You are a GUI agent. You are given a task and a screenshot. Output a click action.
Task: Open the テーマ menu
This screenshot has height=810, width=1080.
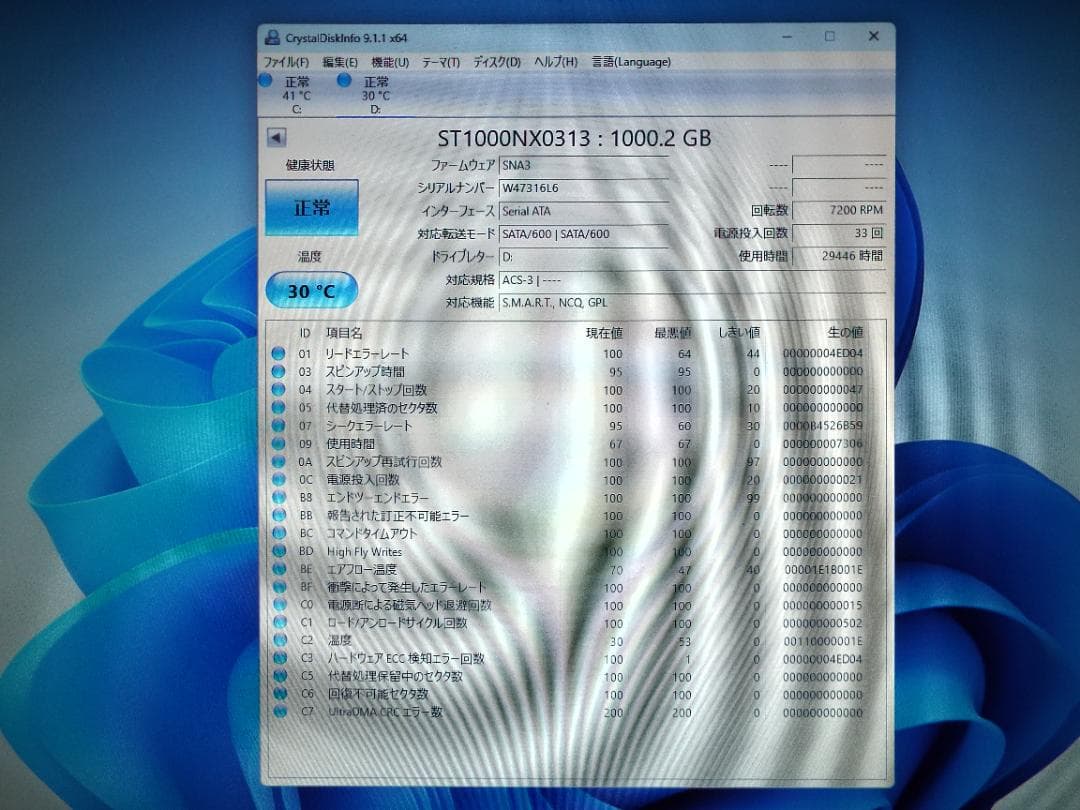[x=440, y=61]
